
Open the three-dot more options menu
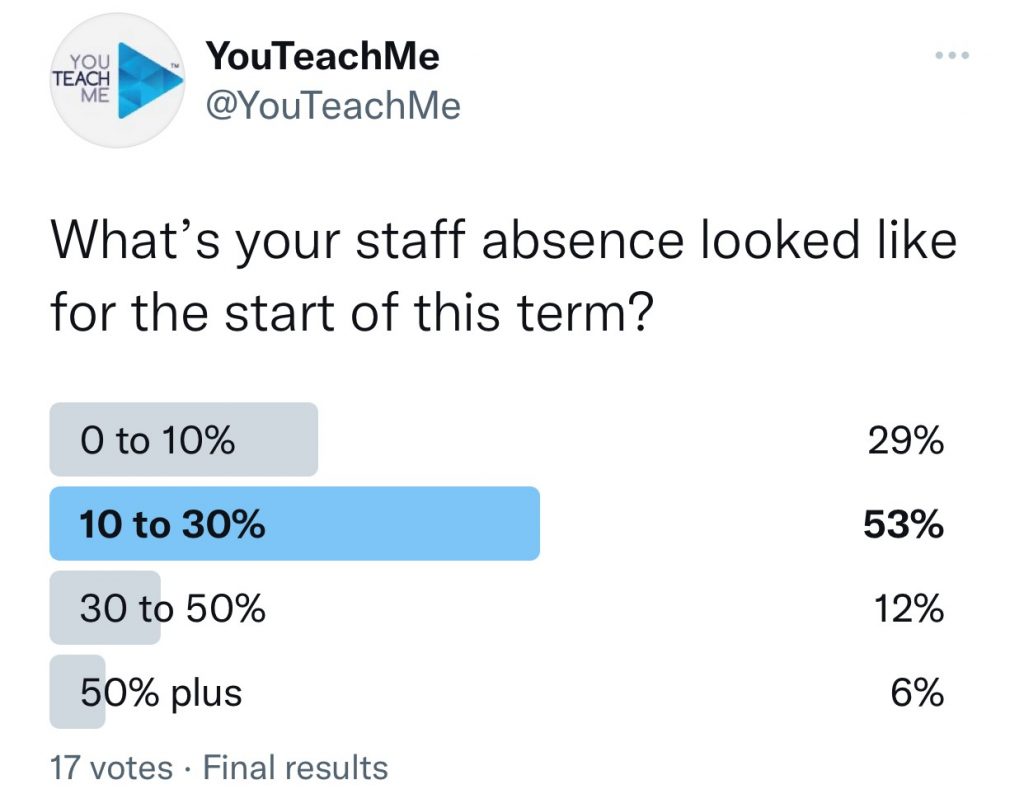[952, 56]
